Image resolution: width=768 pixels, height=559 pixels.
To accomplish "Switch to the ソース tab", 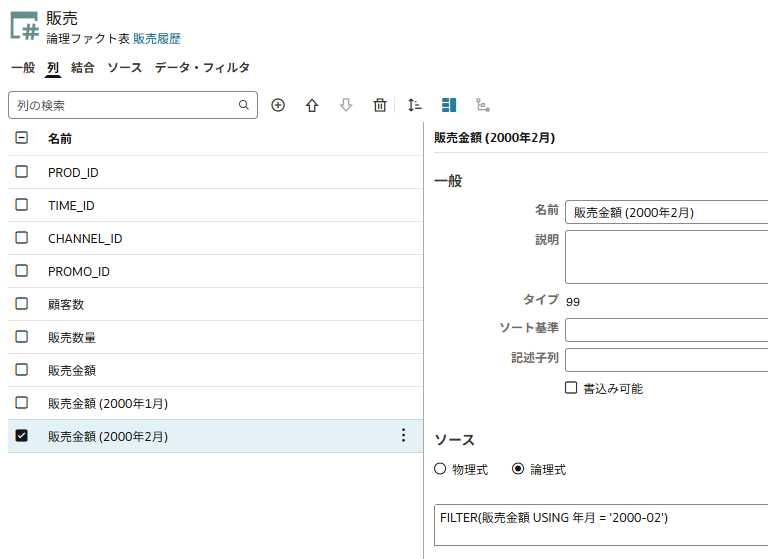I will [124, 67].
